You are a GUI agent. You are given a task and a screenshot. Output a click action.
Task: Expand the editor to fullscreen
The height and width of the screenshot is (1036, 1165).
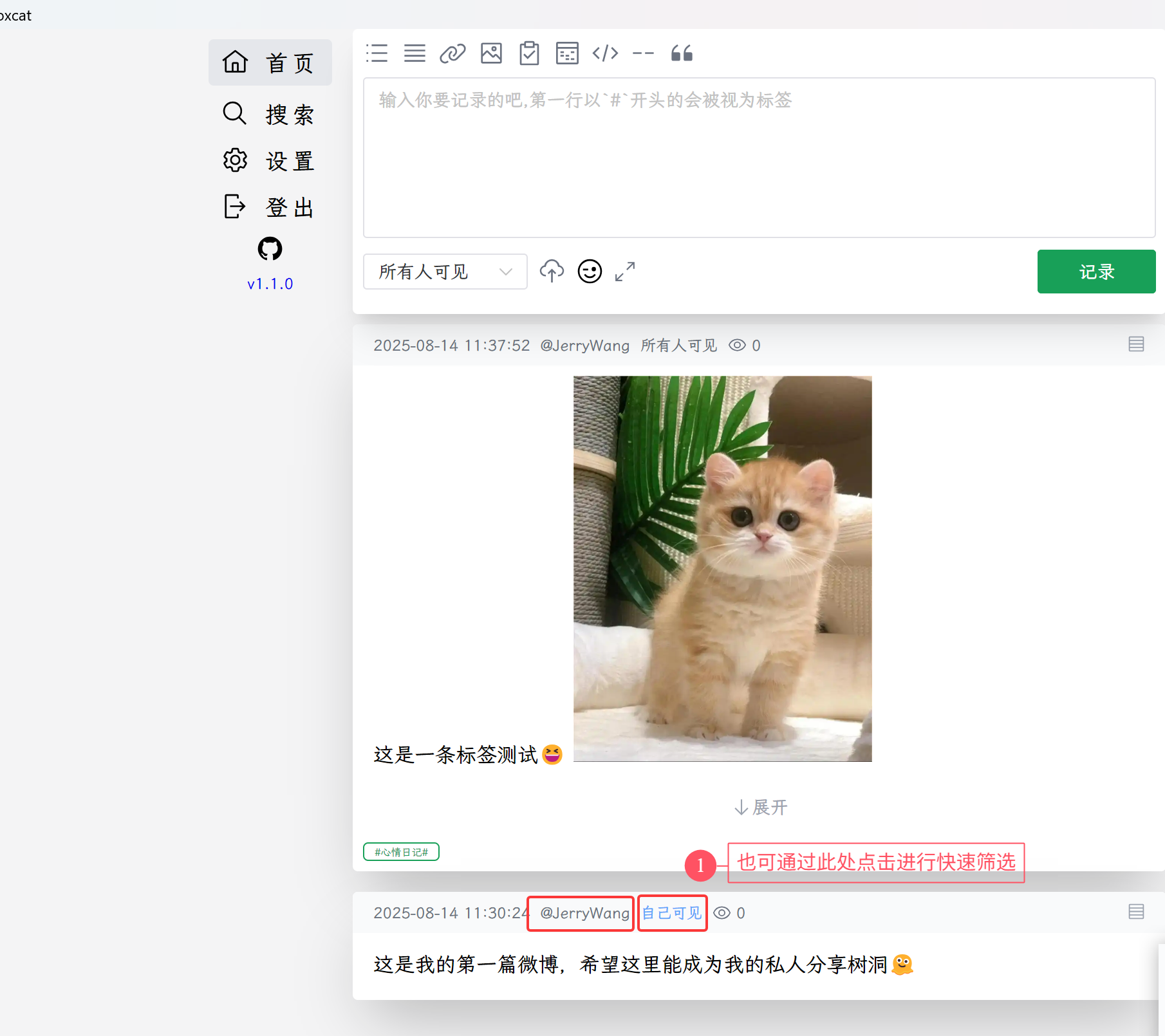(625, 272)
